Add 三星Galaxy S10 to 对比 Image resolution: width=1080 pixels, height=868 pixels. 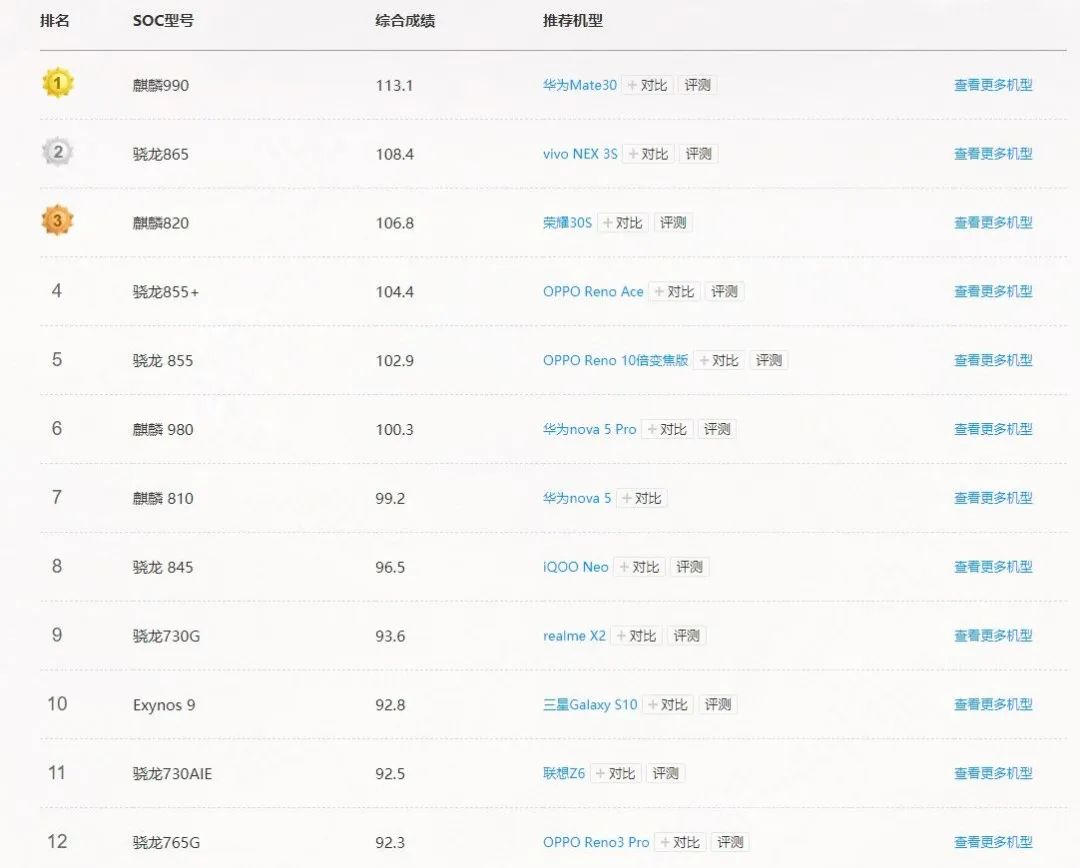[668, 705]
